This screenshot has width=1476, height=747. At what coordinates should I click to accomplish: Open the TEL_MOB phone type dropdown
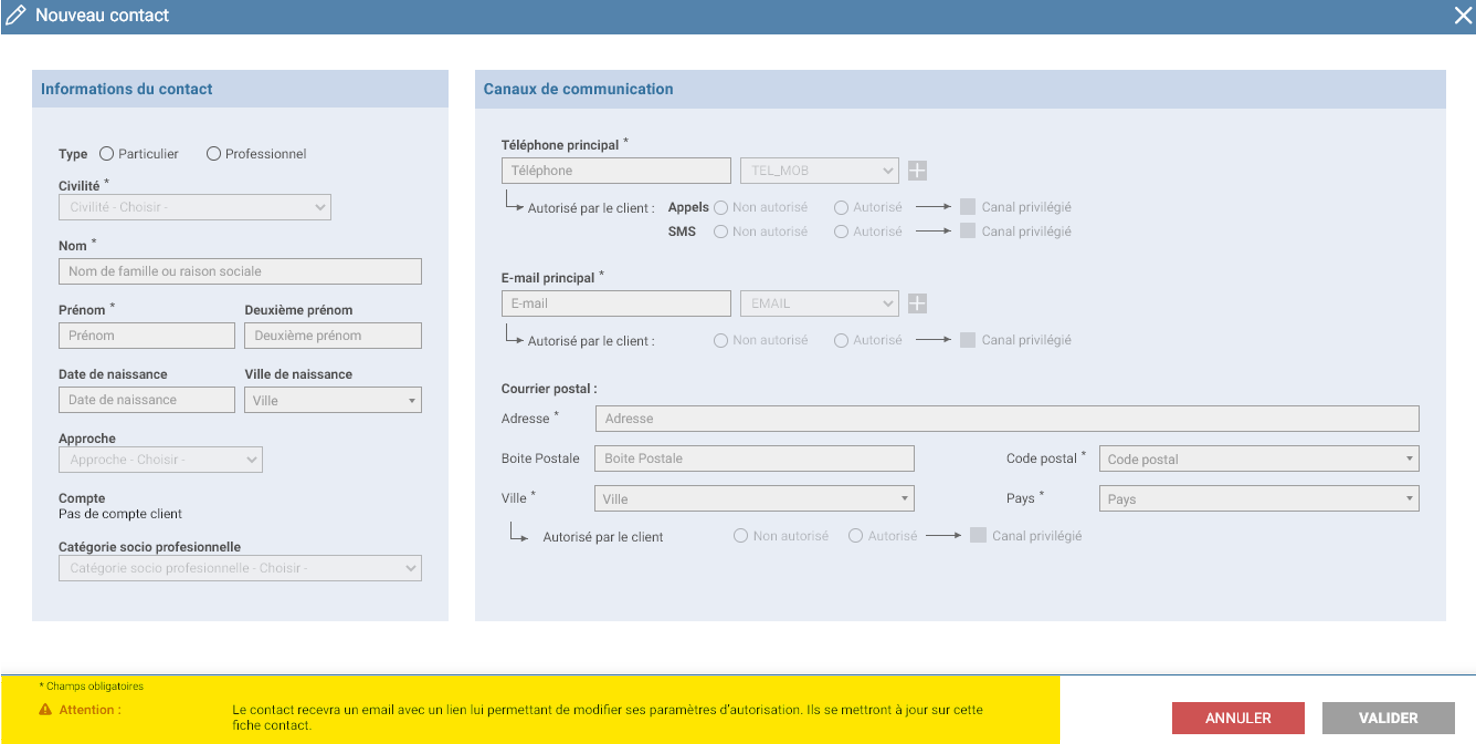(x=819, y=171)
